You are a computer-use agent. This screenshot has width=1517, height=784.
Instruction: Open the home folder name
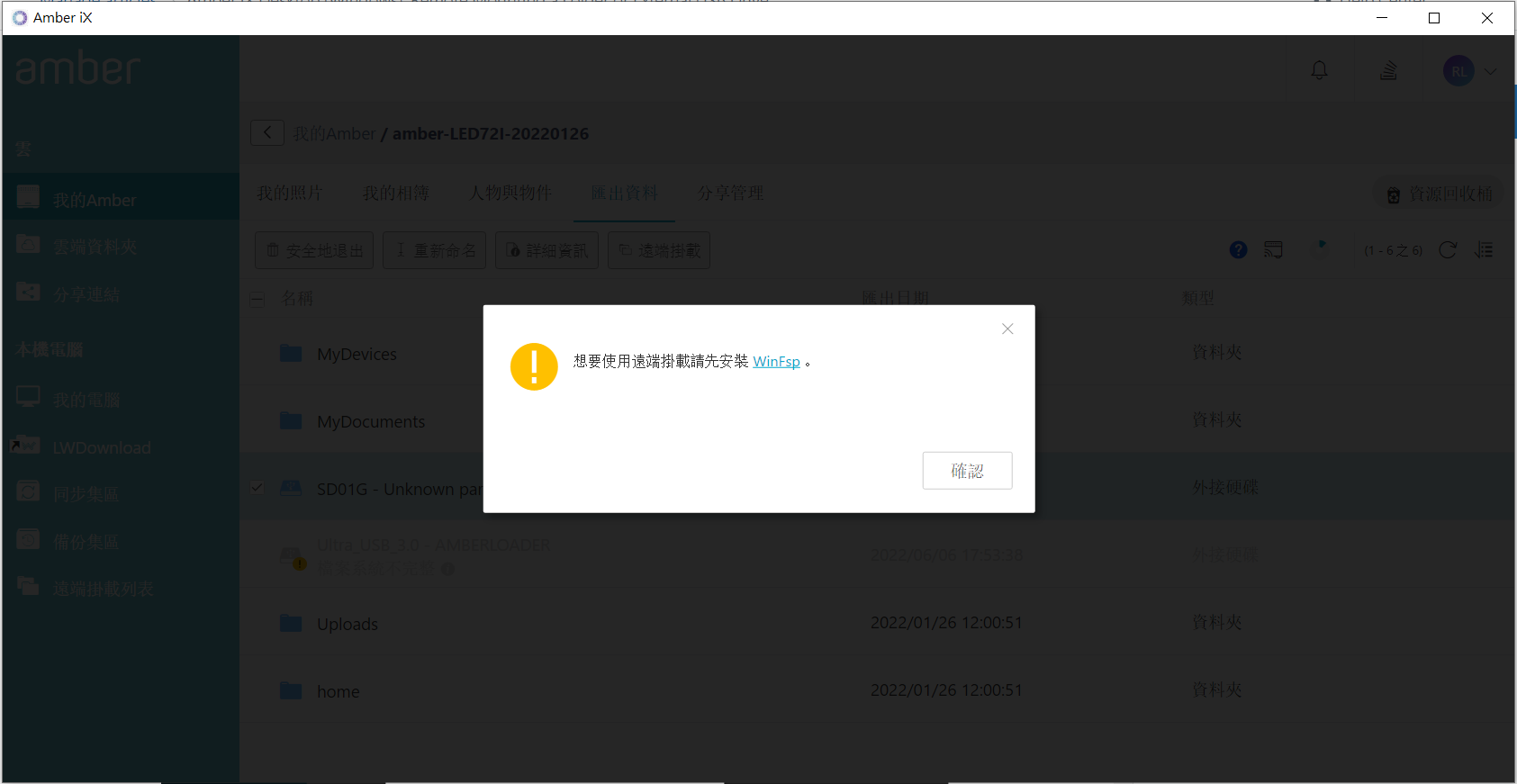[x=339, y=691]
